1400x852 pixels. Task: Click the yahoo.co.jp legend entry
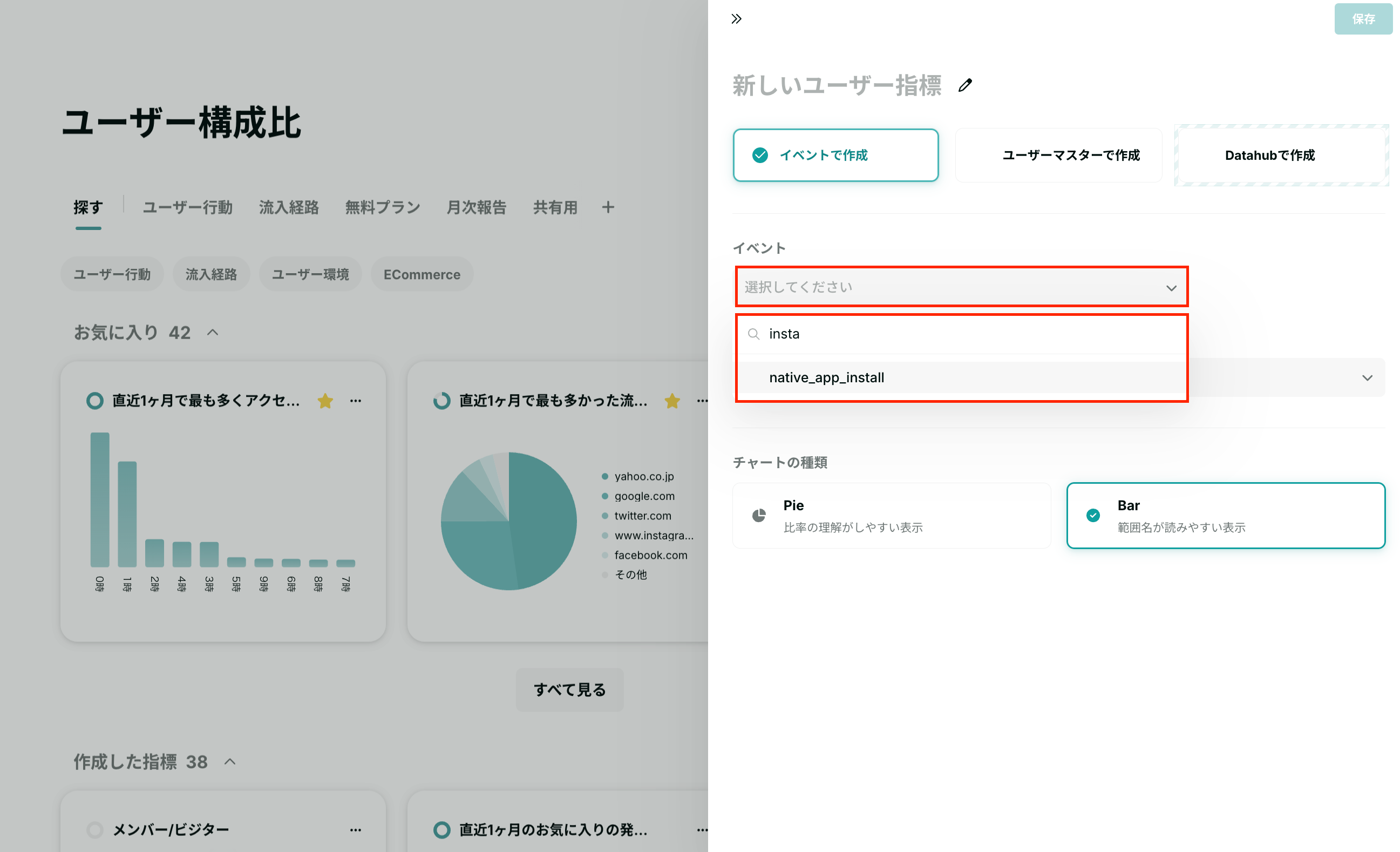638,476
